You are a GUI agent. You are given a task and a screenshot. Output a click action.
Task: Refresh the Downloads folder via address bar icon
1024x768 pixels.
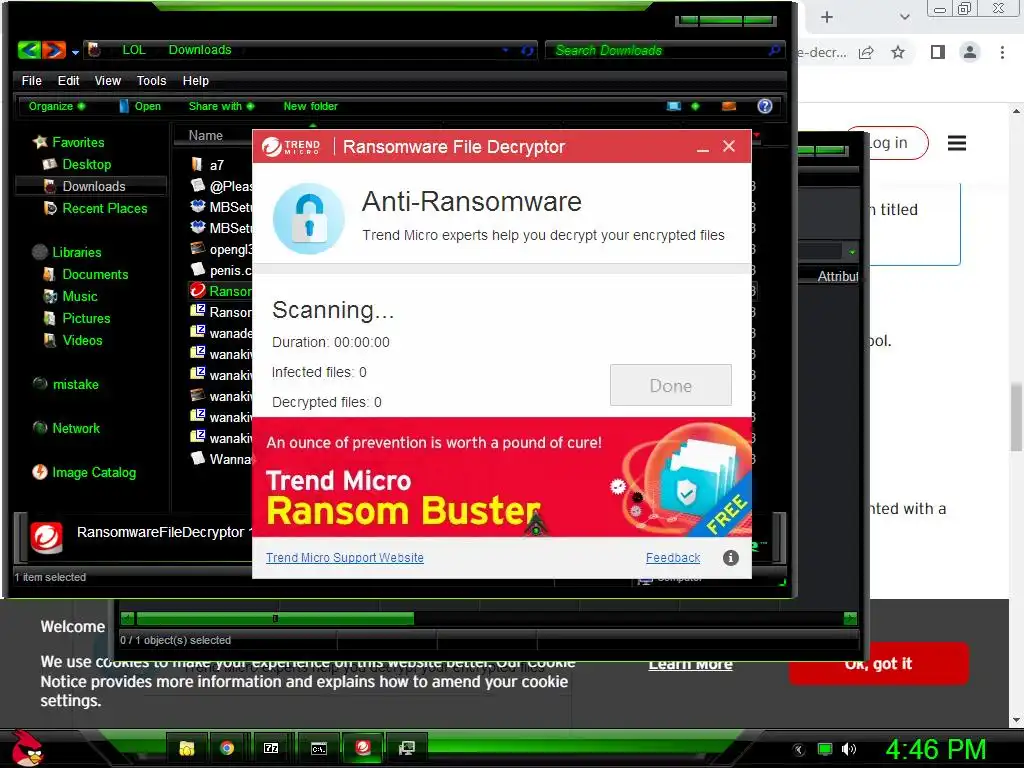(527, 50)
